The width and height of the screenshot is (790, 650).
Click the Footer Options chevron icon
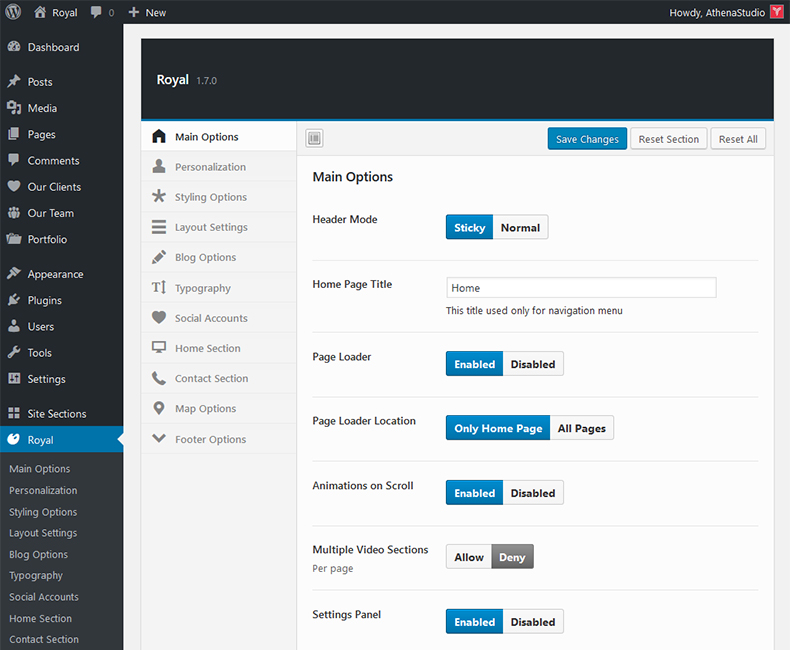click(x=159, y=438)
